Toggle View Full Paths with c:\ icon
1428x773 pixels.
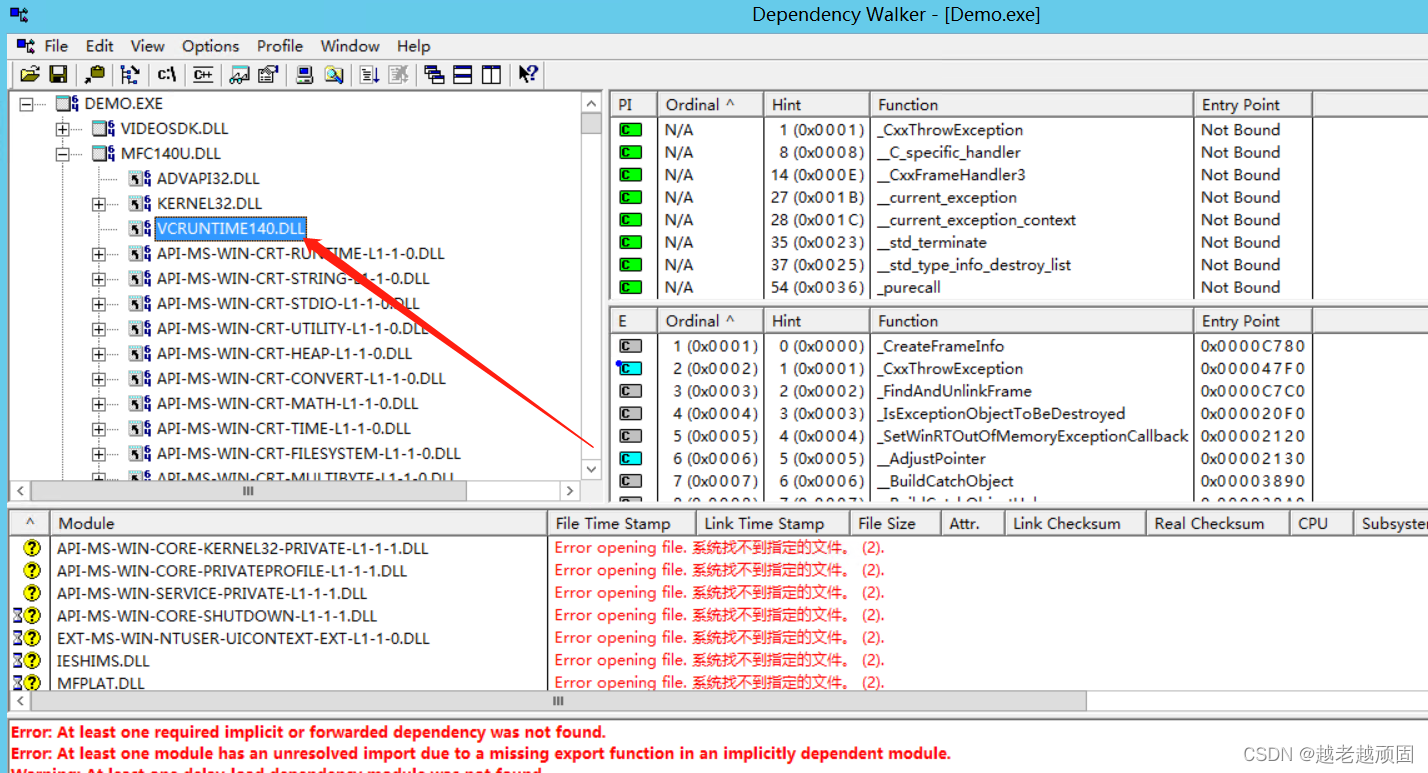click(x=166, y=74)
